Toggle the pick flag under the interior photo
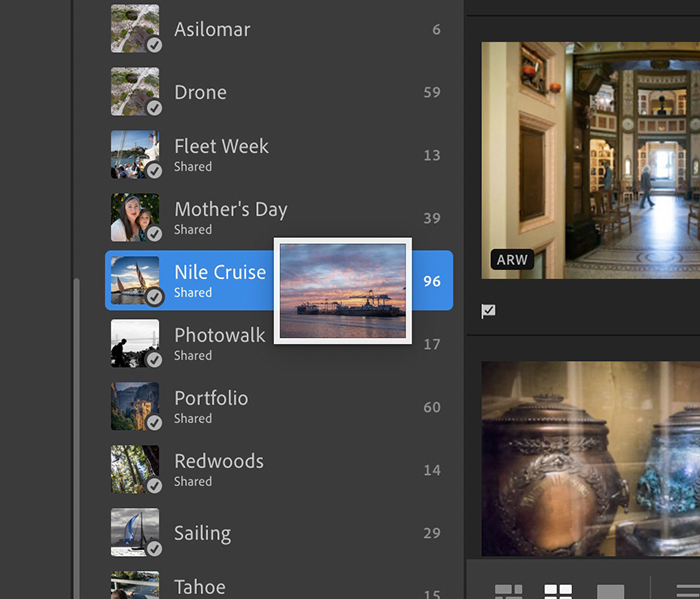700x599 pixels. pos(488,311)
